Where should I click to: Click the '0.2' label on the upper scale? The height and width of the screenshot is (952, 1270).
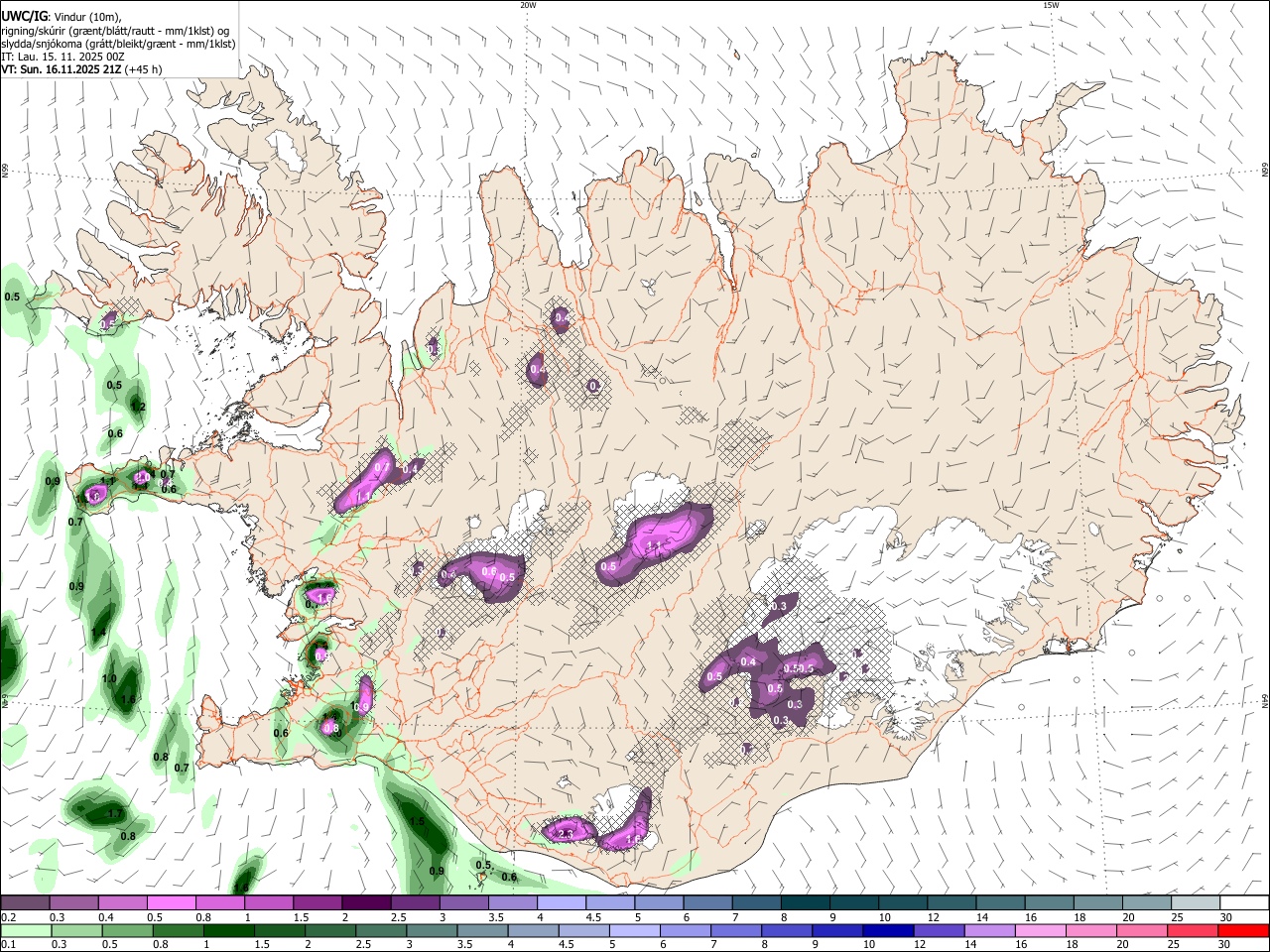point(9,917)
